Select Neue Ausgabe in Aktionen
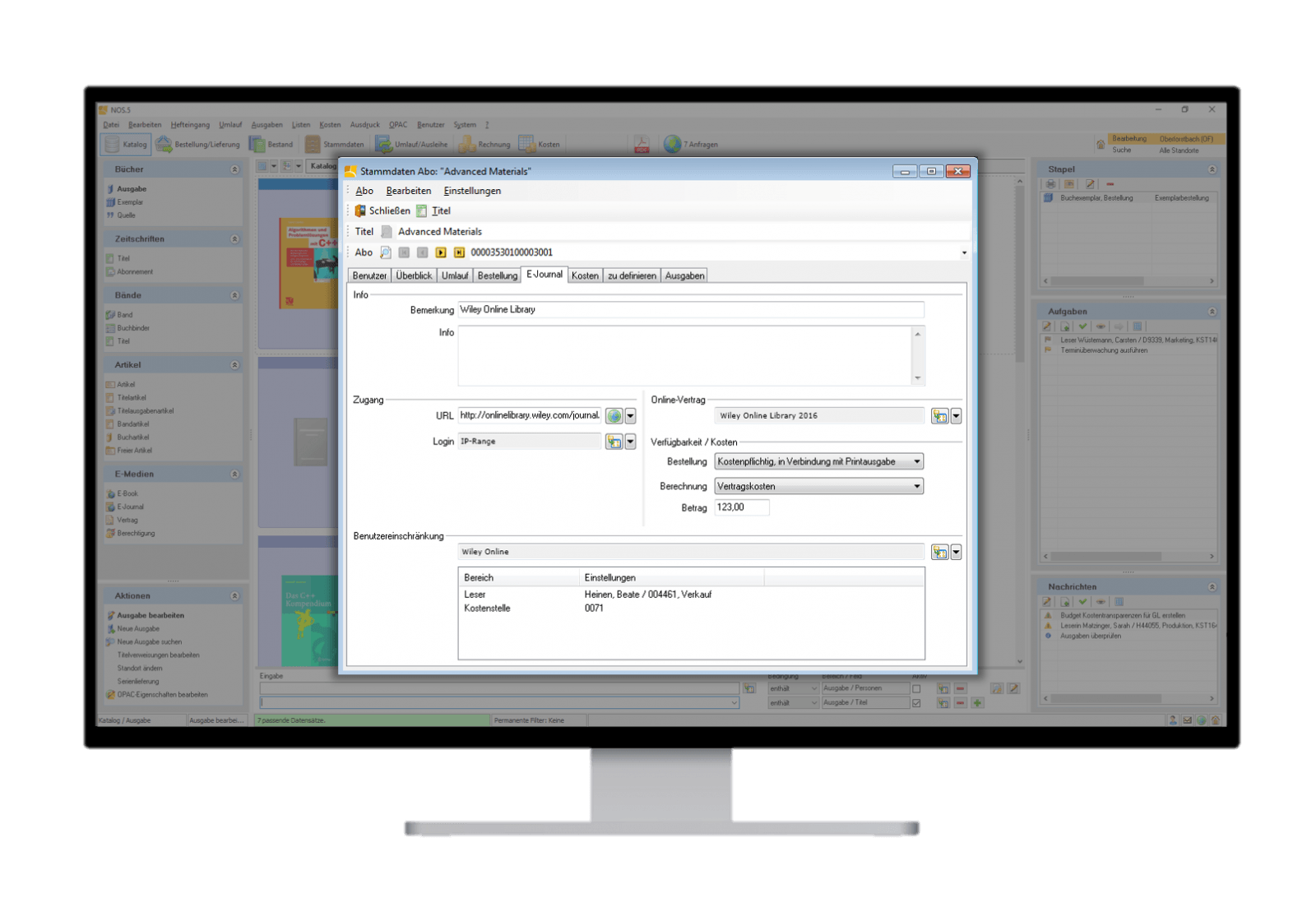The height and width of the screenshot is (921, 1316). tap(138, 629)
